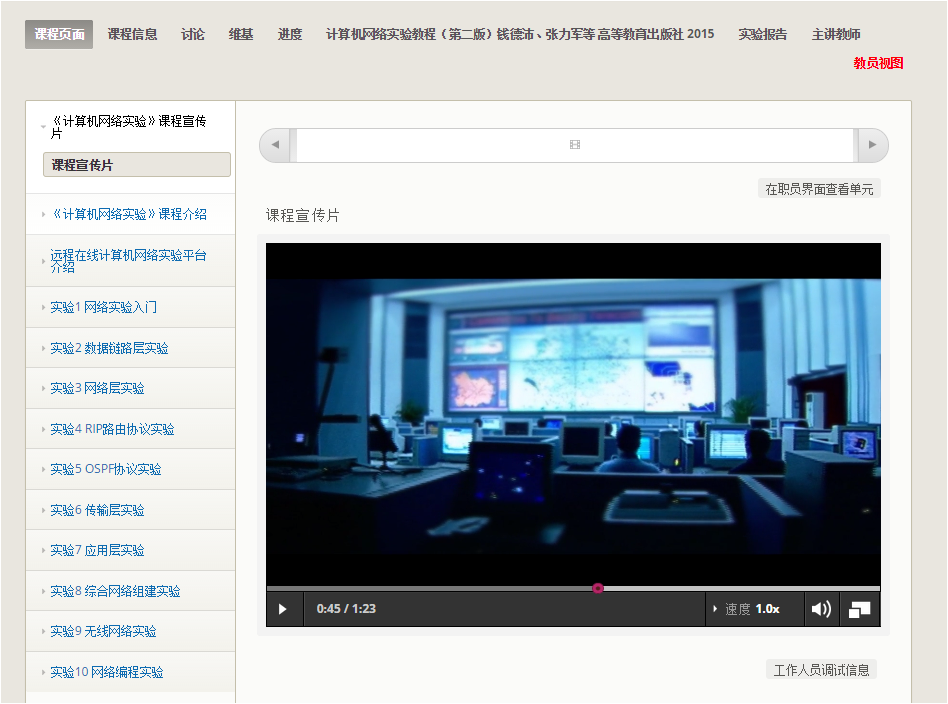Collapse the 《计算机网络实验》课程宣传片 section
948x704 pixels.
pyautogui.click(x=128, y=127)
